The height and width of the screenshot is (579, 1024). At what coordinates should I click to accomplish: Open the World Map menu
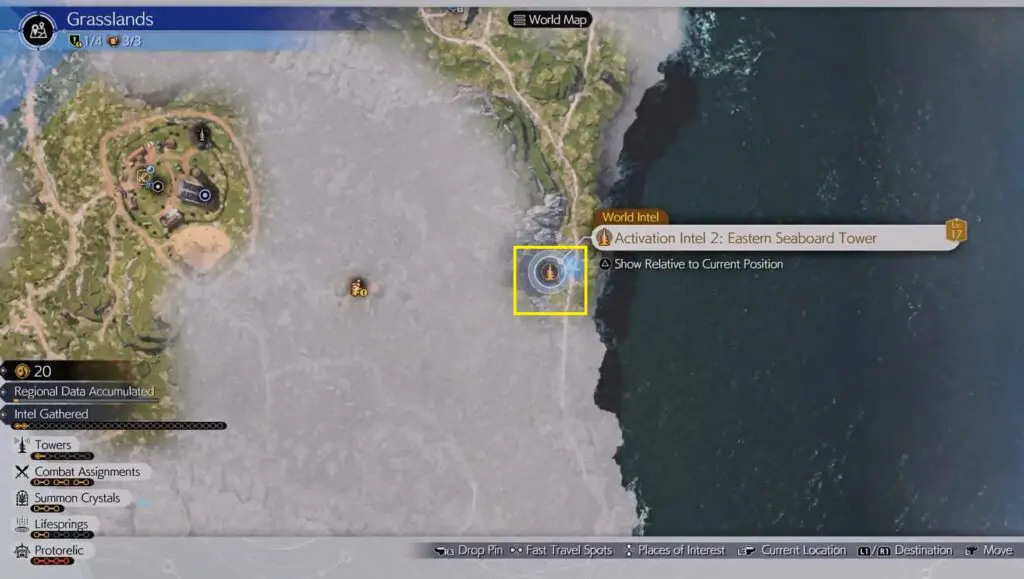[x=549, y=19]
